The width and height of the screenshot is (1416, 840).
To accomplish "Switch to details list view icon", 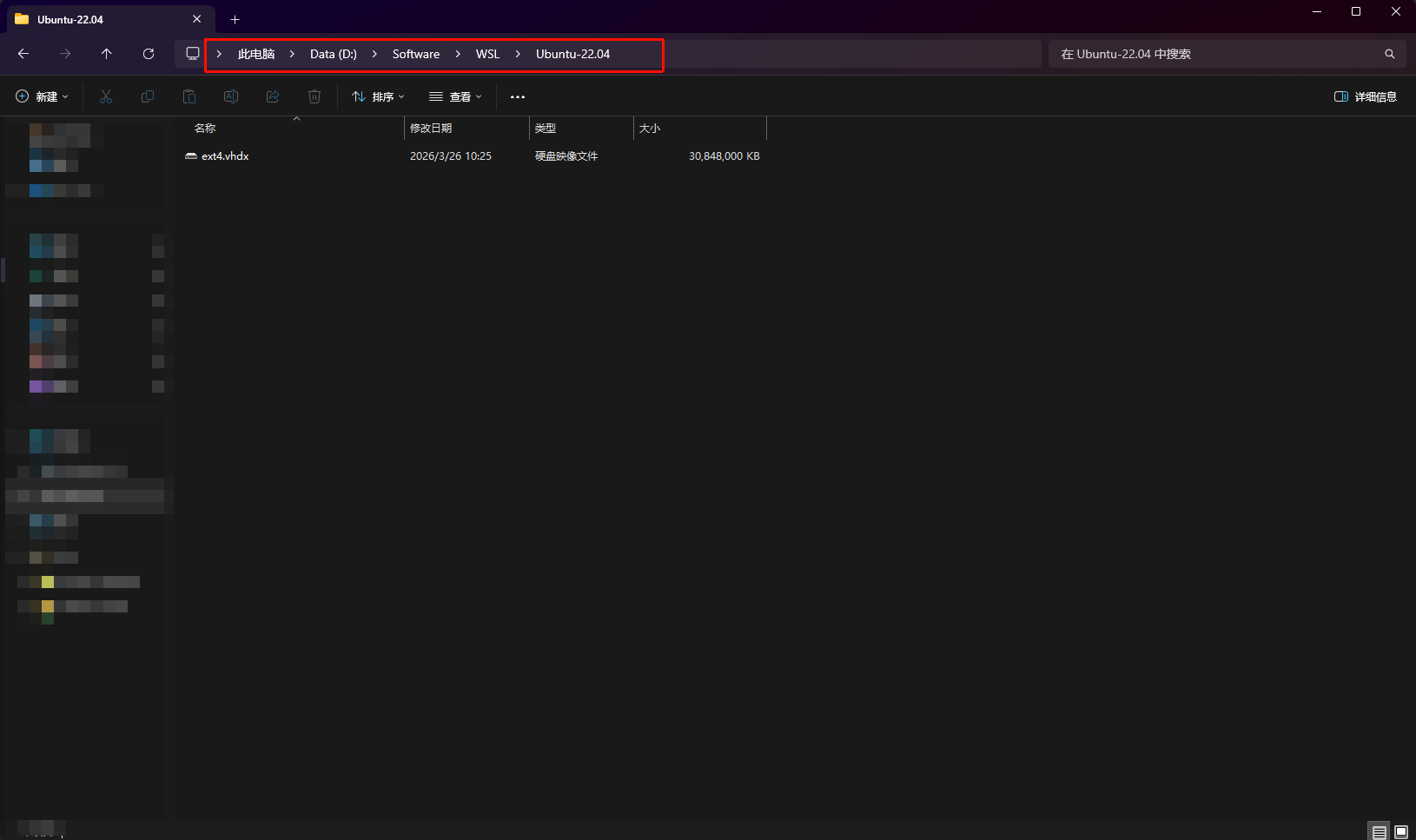I will (x=1380, y=831).
